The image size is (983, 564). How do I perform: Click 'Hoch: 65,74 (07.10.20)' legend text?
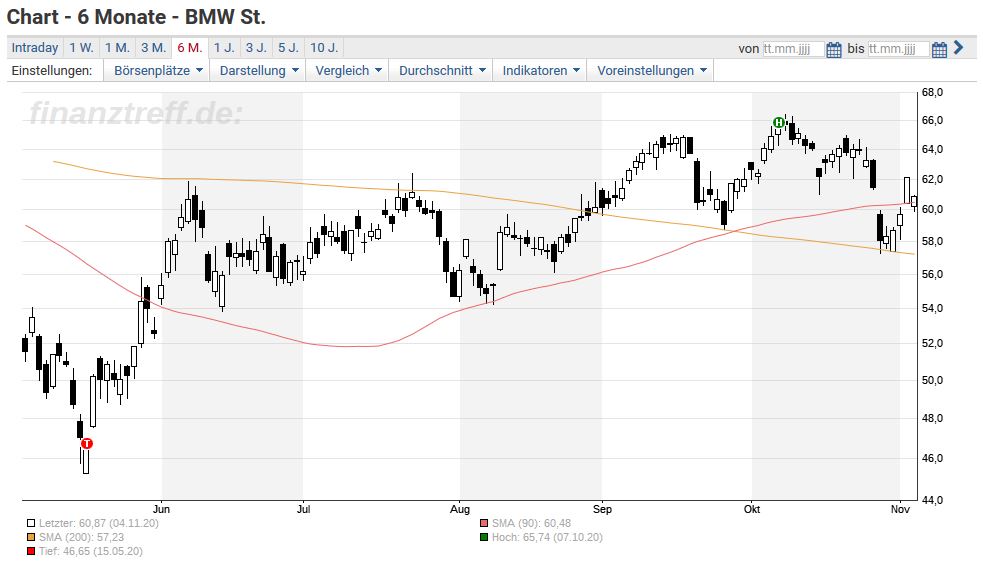coord(547,537)
